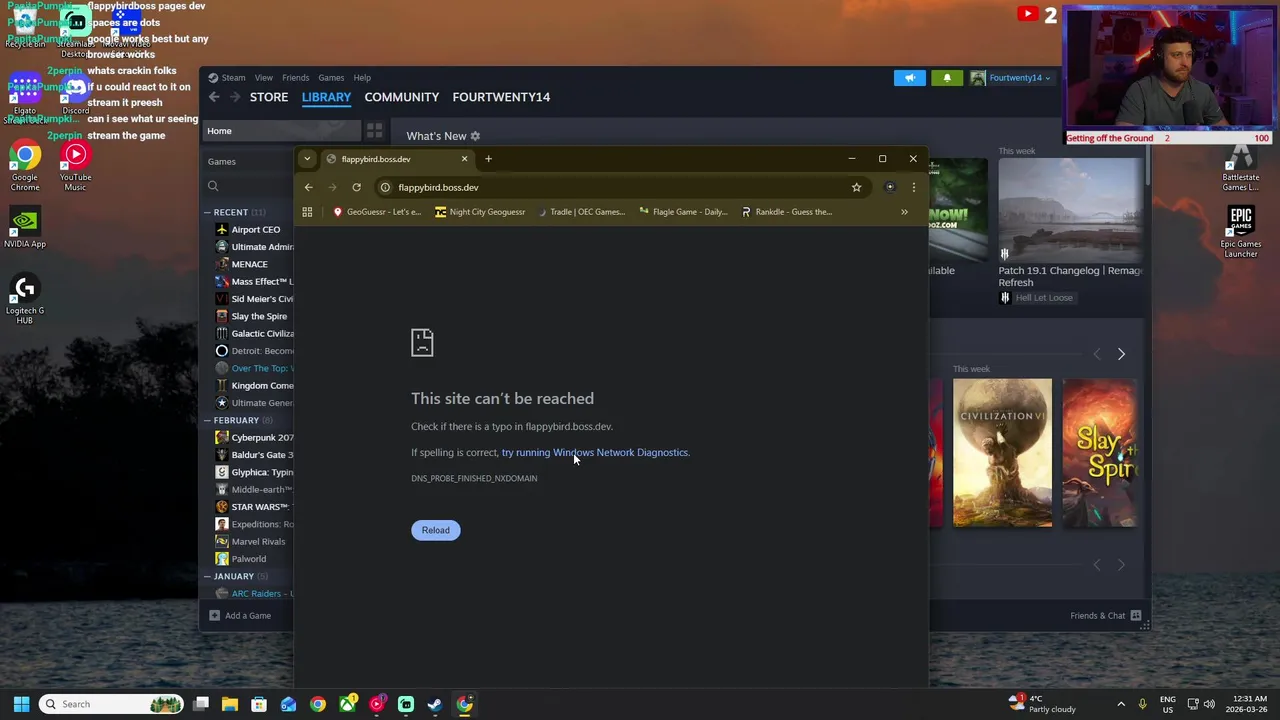Screen dimensions: 1280x720
Task: Switch to the COMMUNITY tab in Steam
Action: coord(401,97)
